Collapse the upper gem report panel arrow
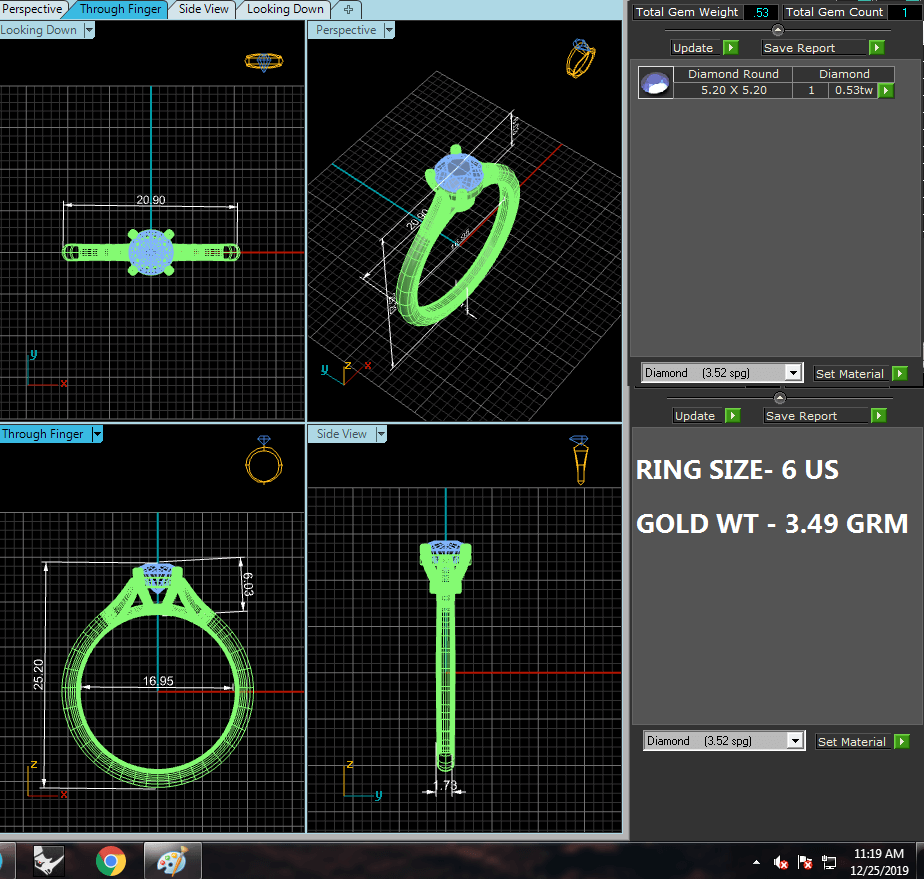This screenshot has height=879, width=924. click(778, 30)
